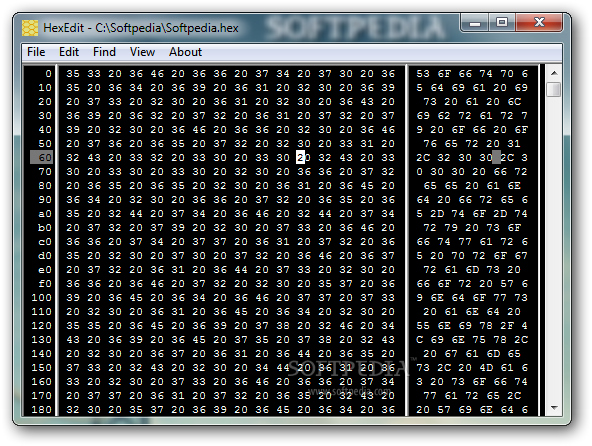
Task: Click right-pane value 79 in row b0
Action: pyautogui.click(x=451, y=227)
